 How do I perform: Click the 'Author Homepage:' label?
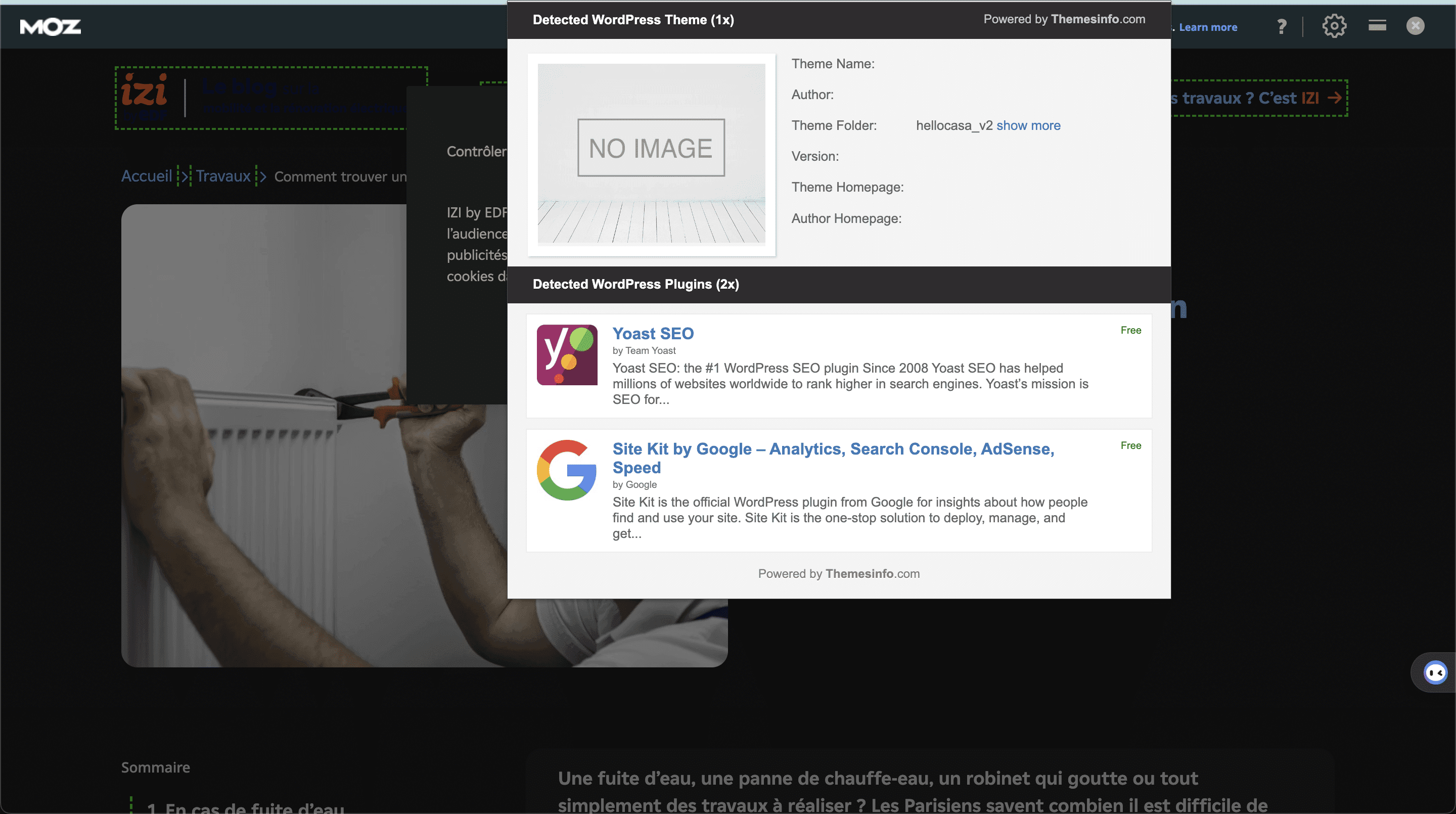(x=846, y=218)
